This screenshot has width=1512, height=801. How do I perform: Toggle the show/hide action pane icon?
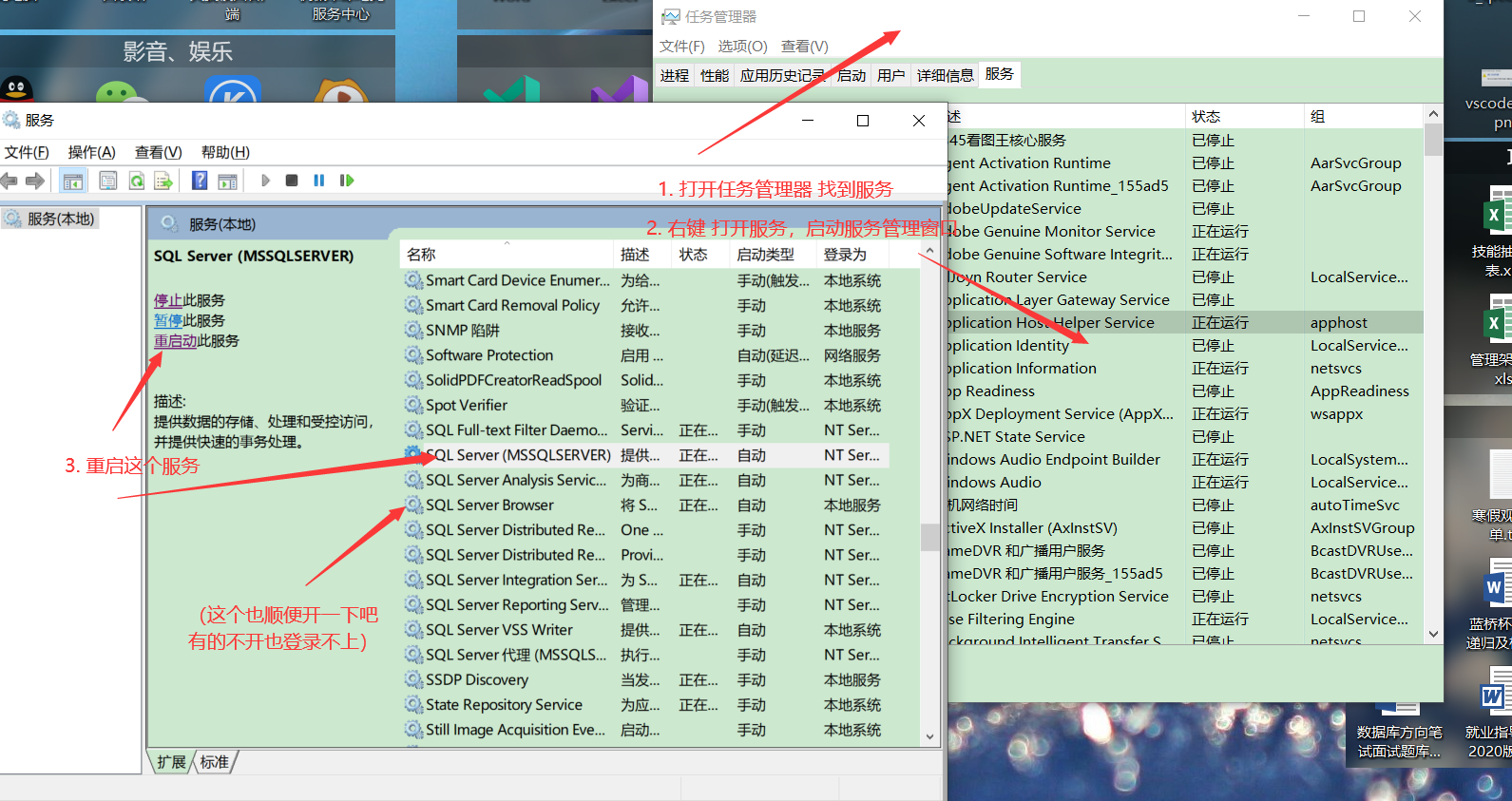[x=228, y=181]
